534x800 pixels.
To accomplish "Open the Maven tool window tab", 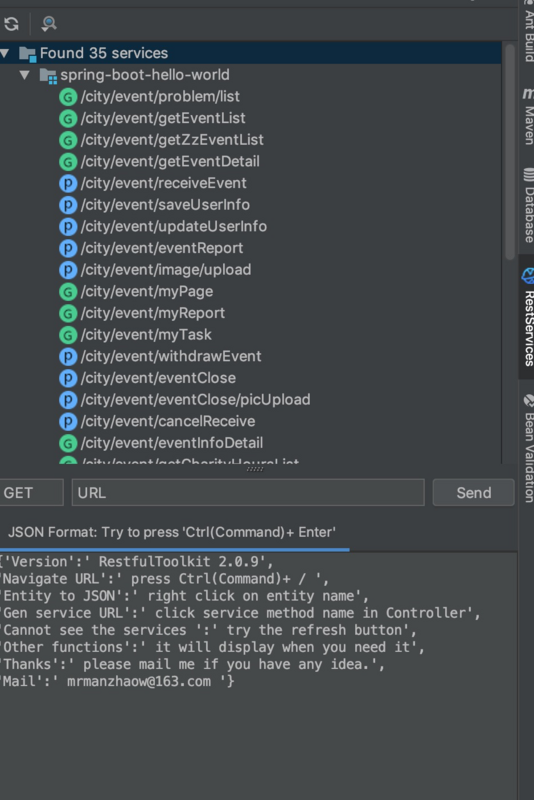I will click(x=528, y=116).
